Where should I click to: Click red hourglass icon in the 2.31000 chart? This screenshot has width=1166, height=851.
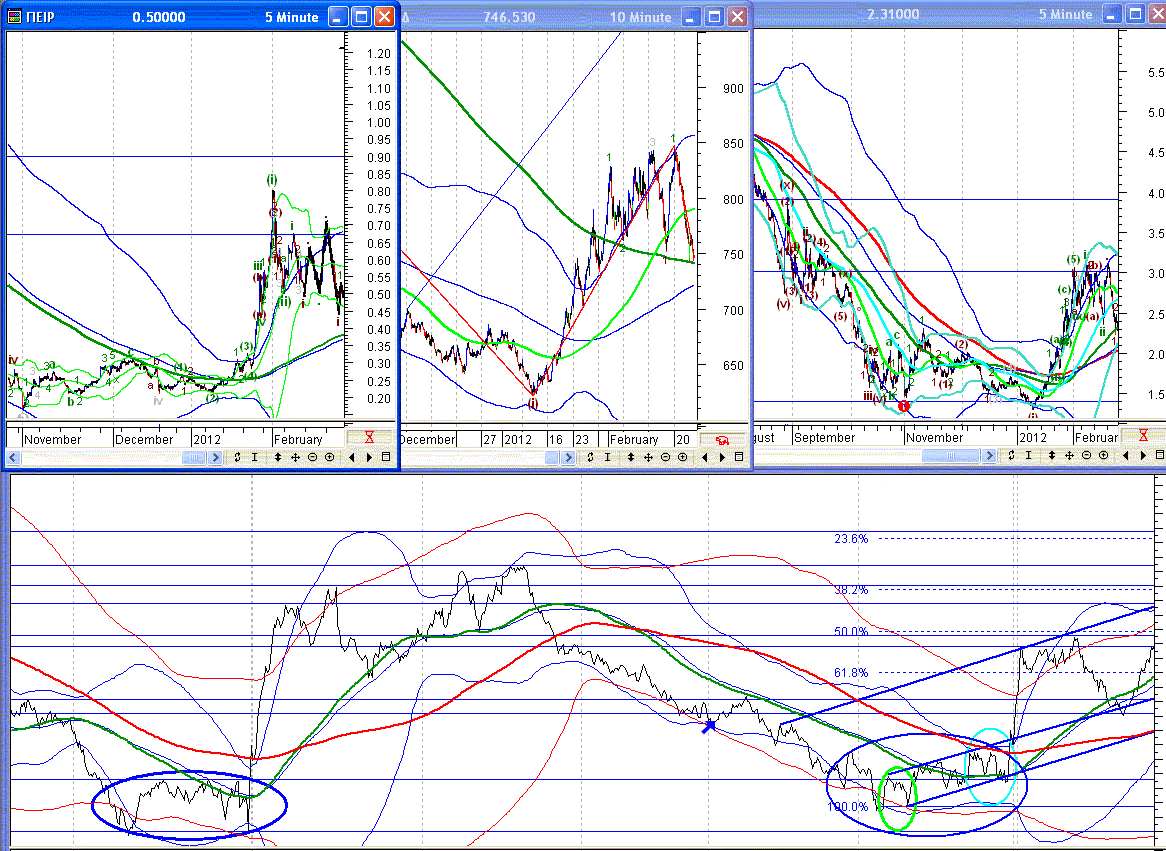pyautogui.click(x=1144, y=435)
